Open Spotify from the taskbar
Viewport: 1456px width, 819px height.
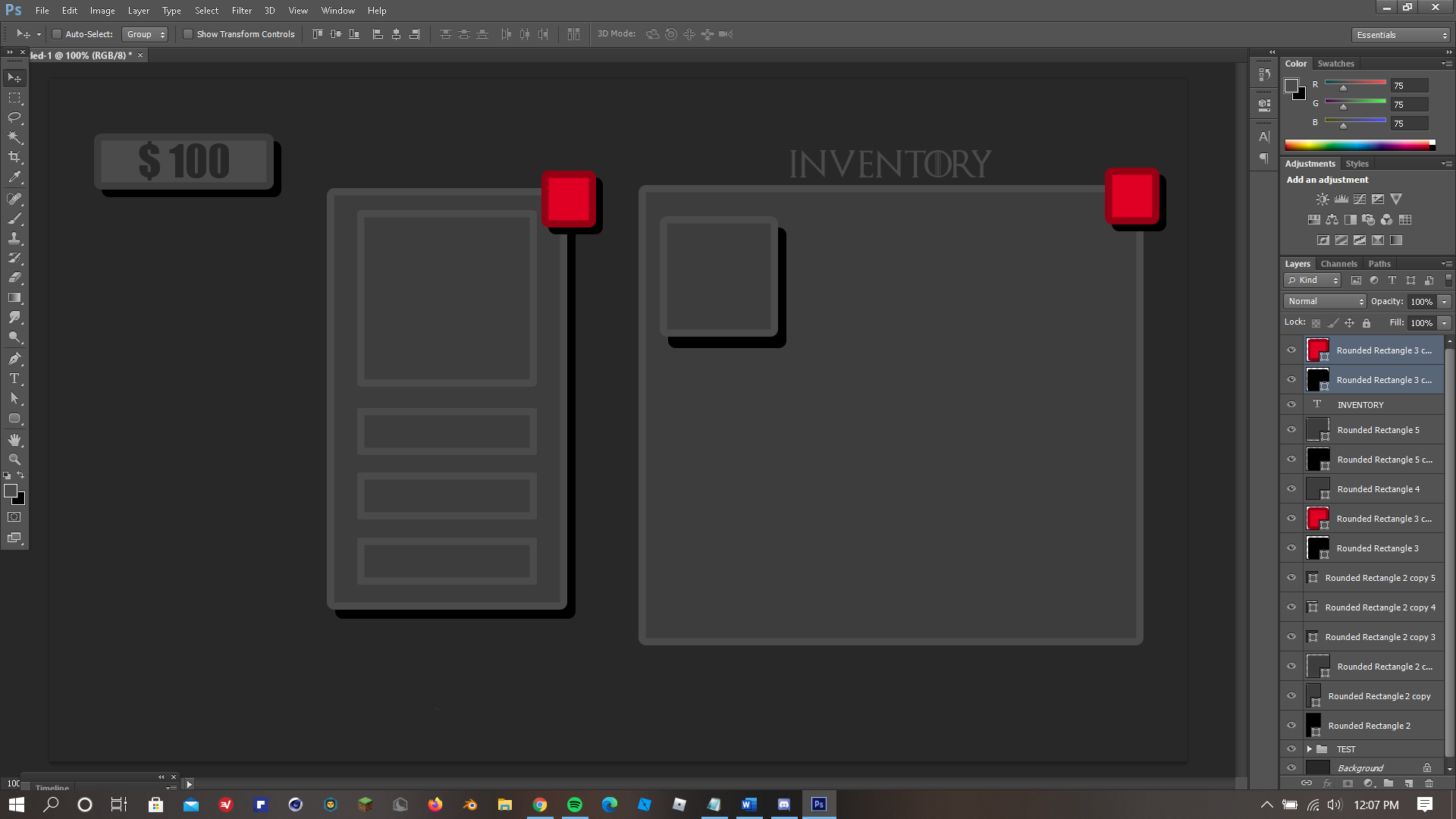coord(575,805)
